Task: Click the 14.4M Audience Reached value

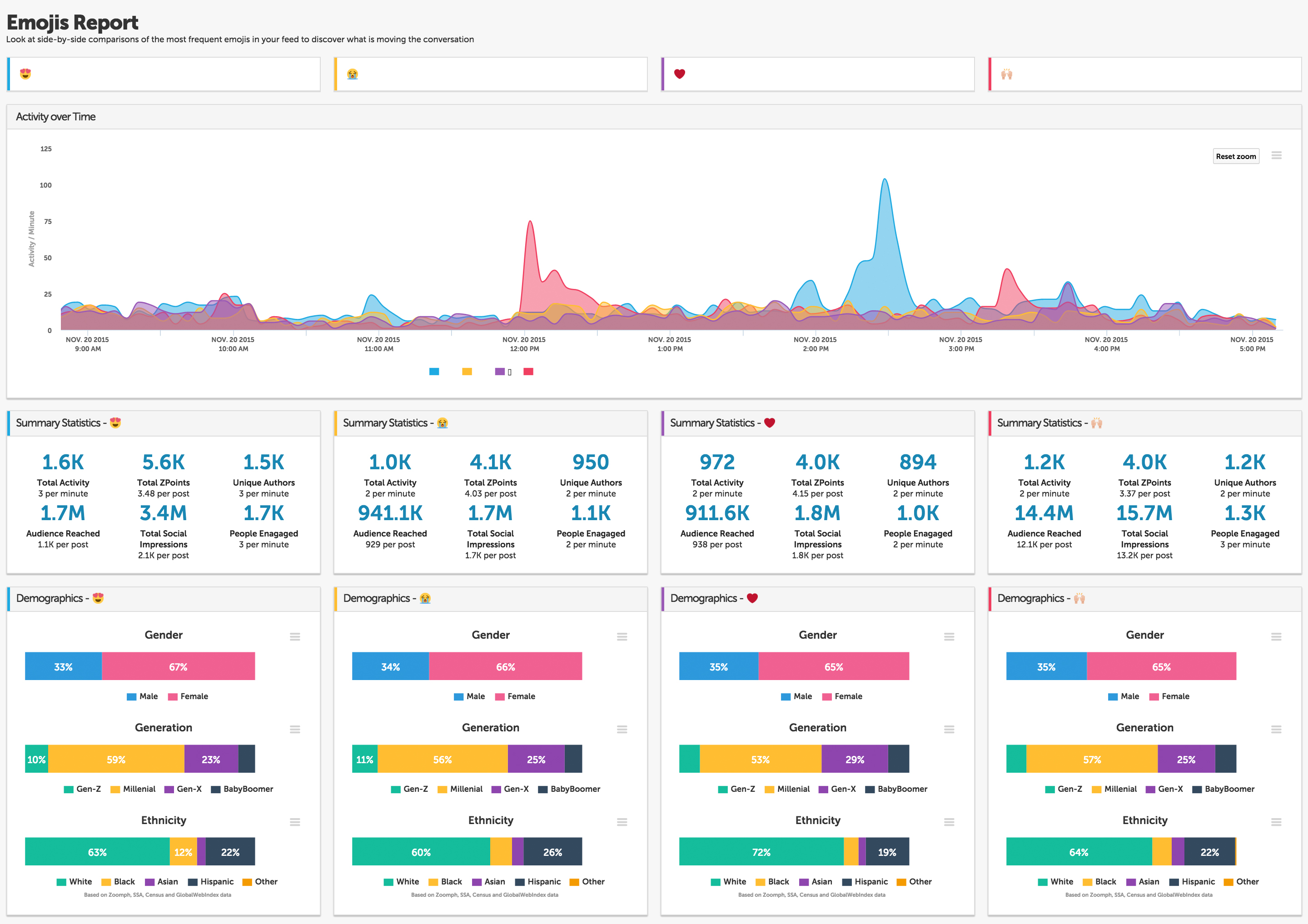Action: 1044,513
